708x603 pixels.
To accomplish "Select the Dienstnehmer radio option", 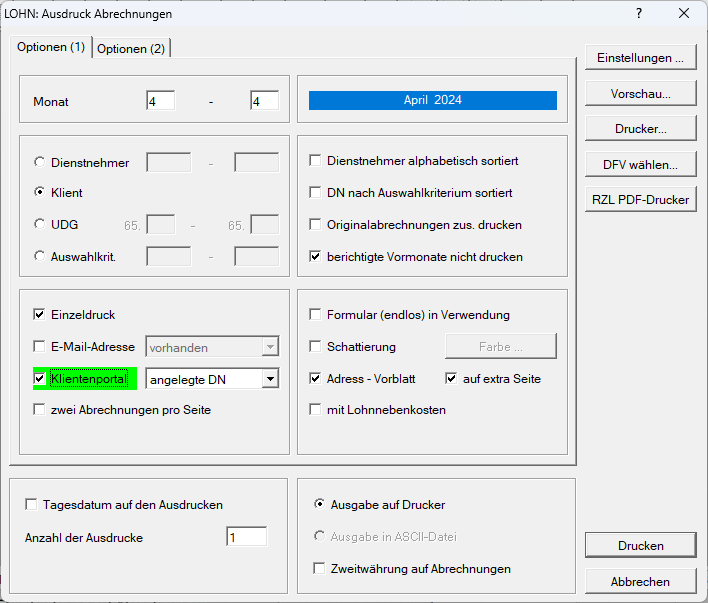I will (x=40, y=162).
